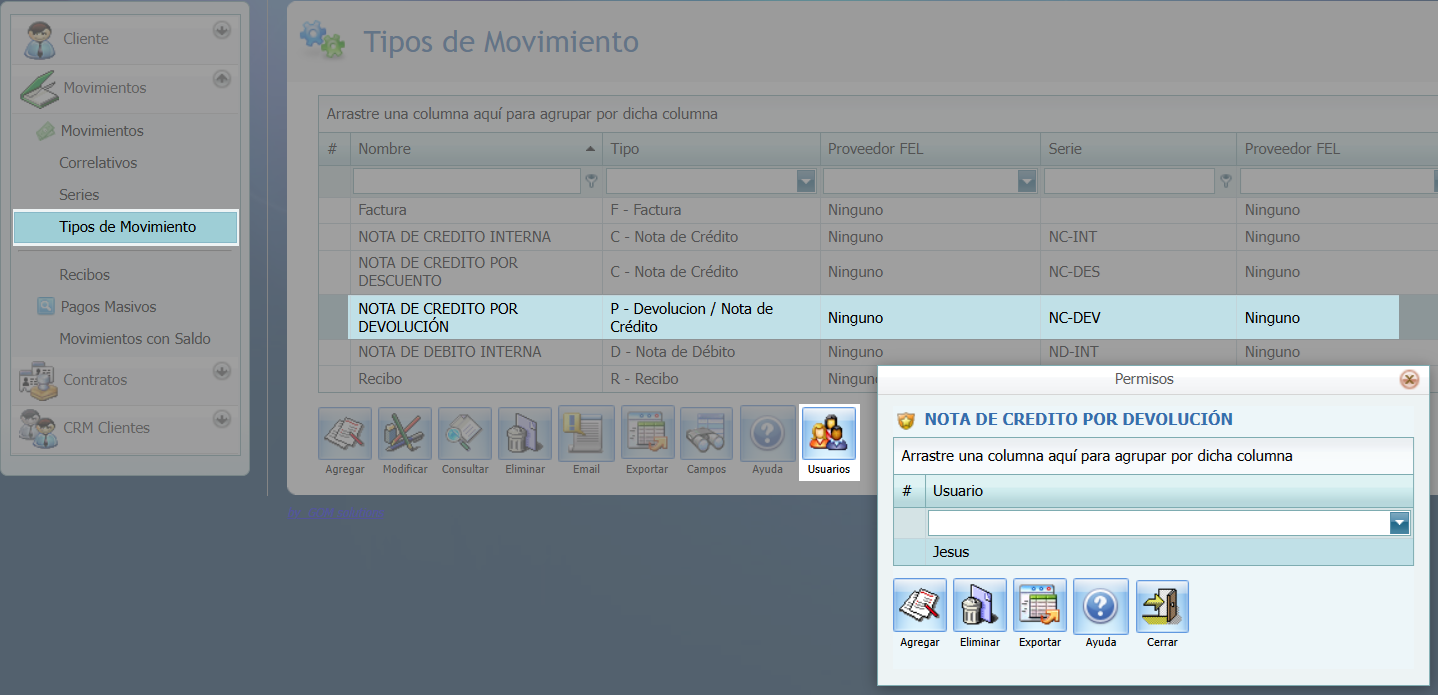Expand the Cliente sidebar section
1438x695 pixels.
click(221, 31)
